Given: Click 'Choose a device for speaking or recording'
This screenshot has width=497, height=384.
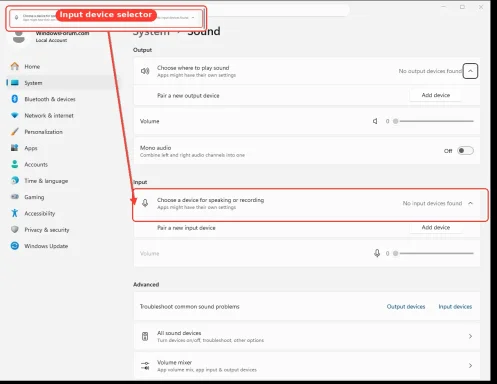Looking at the screenshot, I should (x=210, y=200).
